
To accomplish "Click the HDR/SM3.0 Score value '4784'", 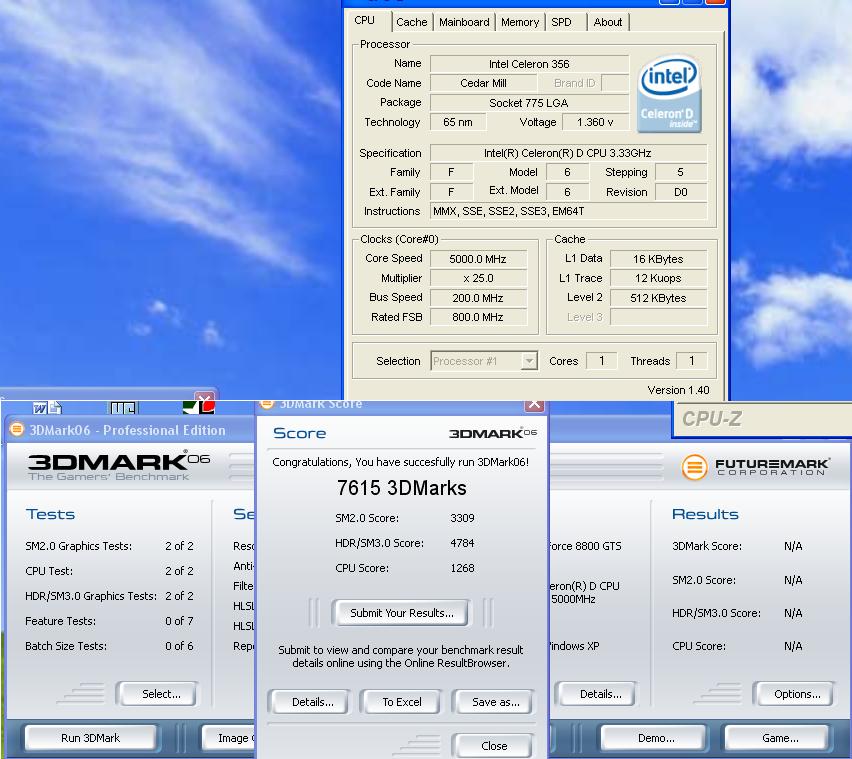I will 462,543.
